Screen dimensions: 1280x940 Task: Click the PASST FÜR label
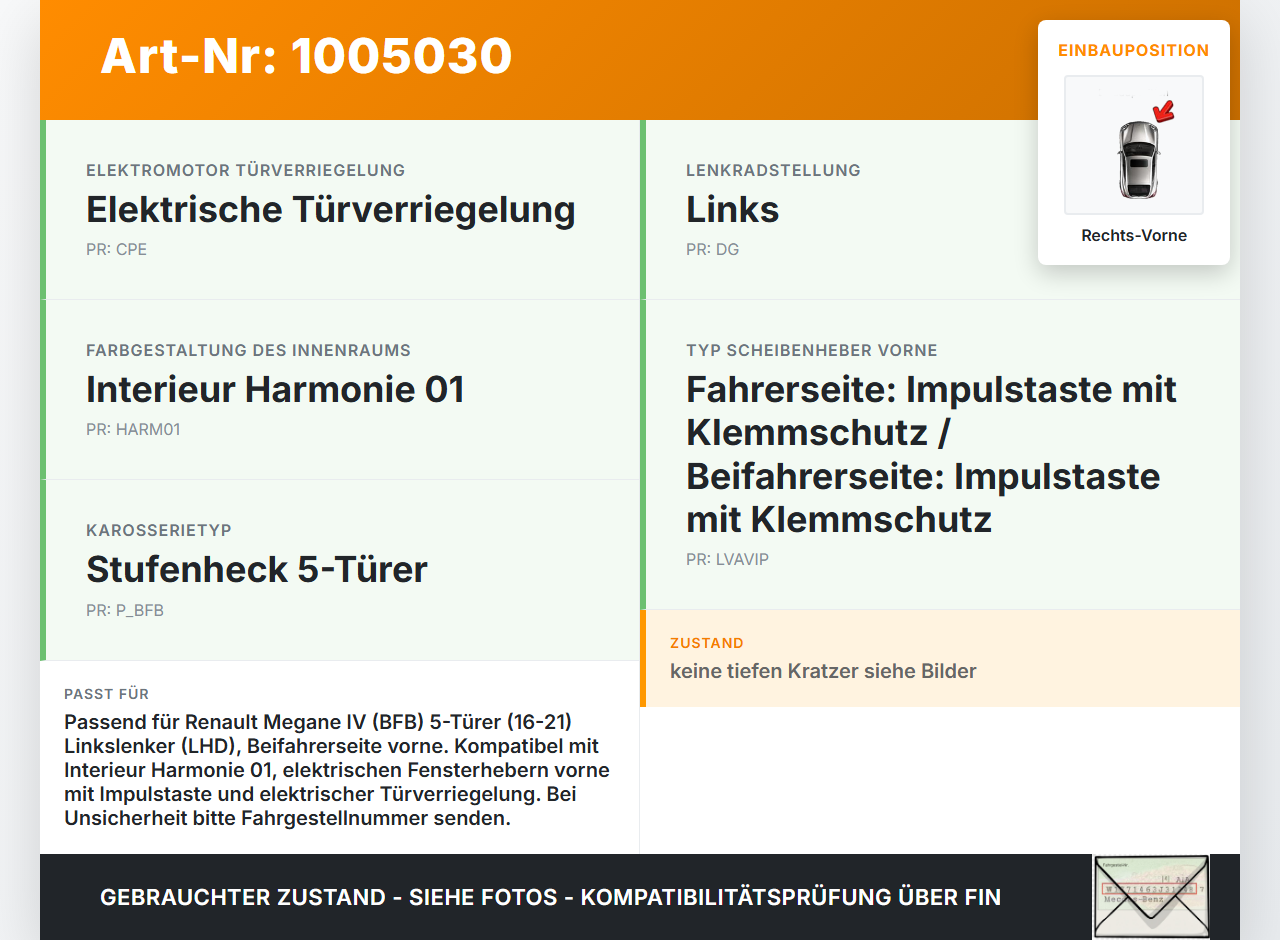(x=106, y=694)
